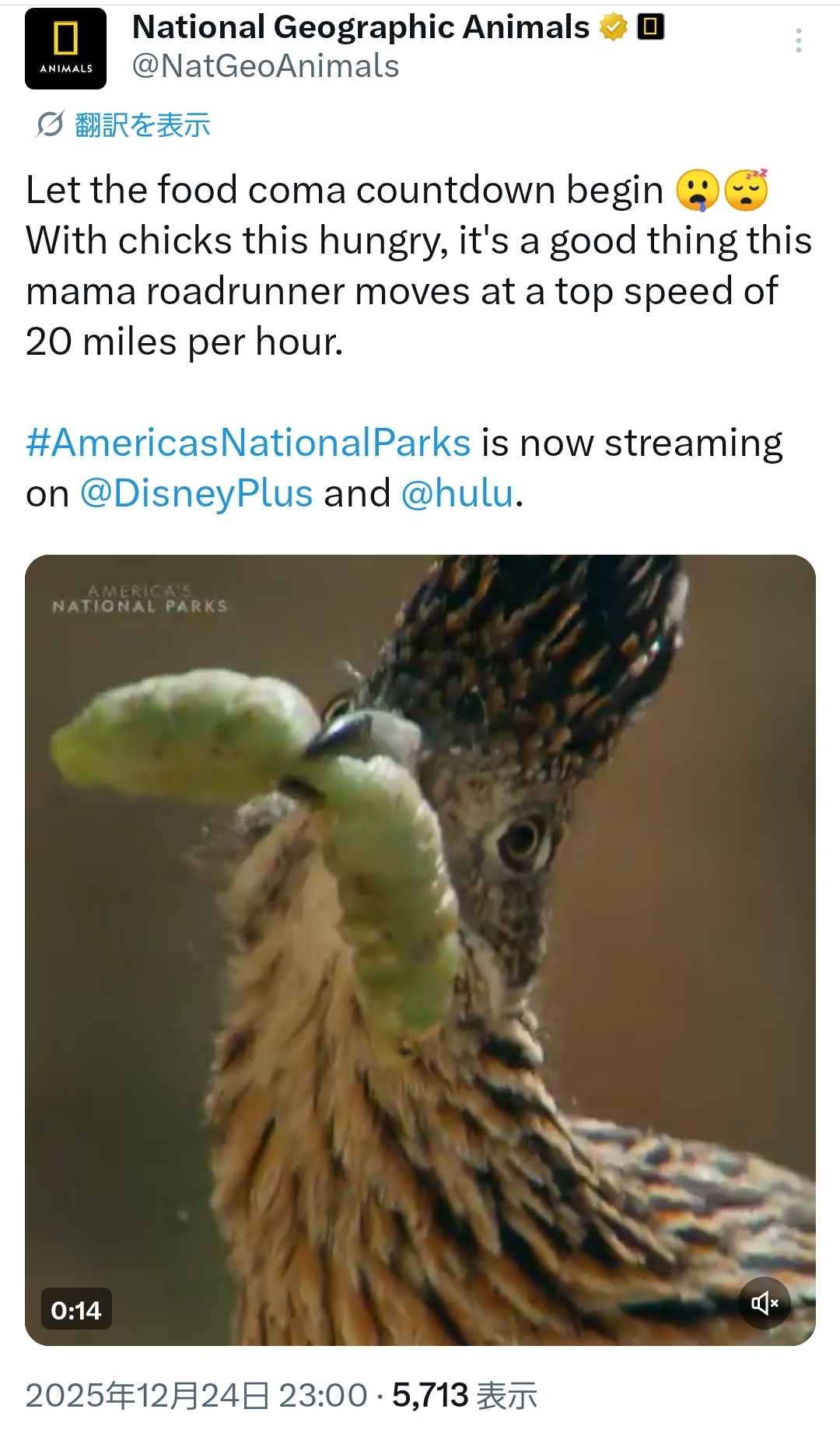Image resolution: width=840 pixels, height=1437 pixels.
Task: Open the #AmericasNationalParks hashtag
Action: coord(248,443)
